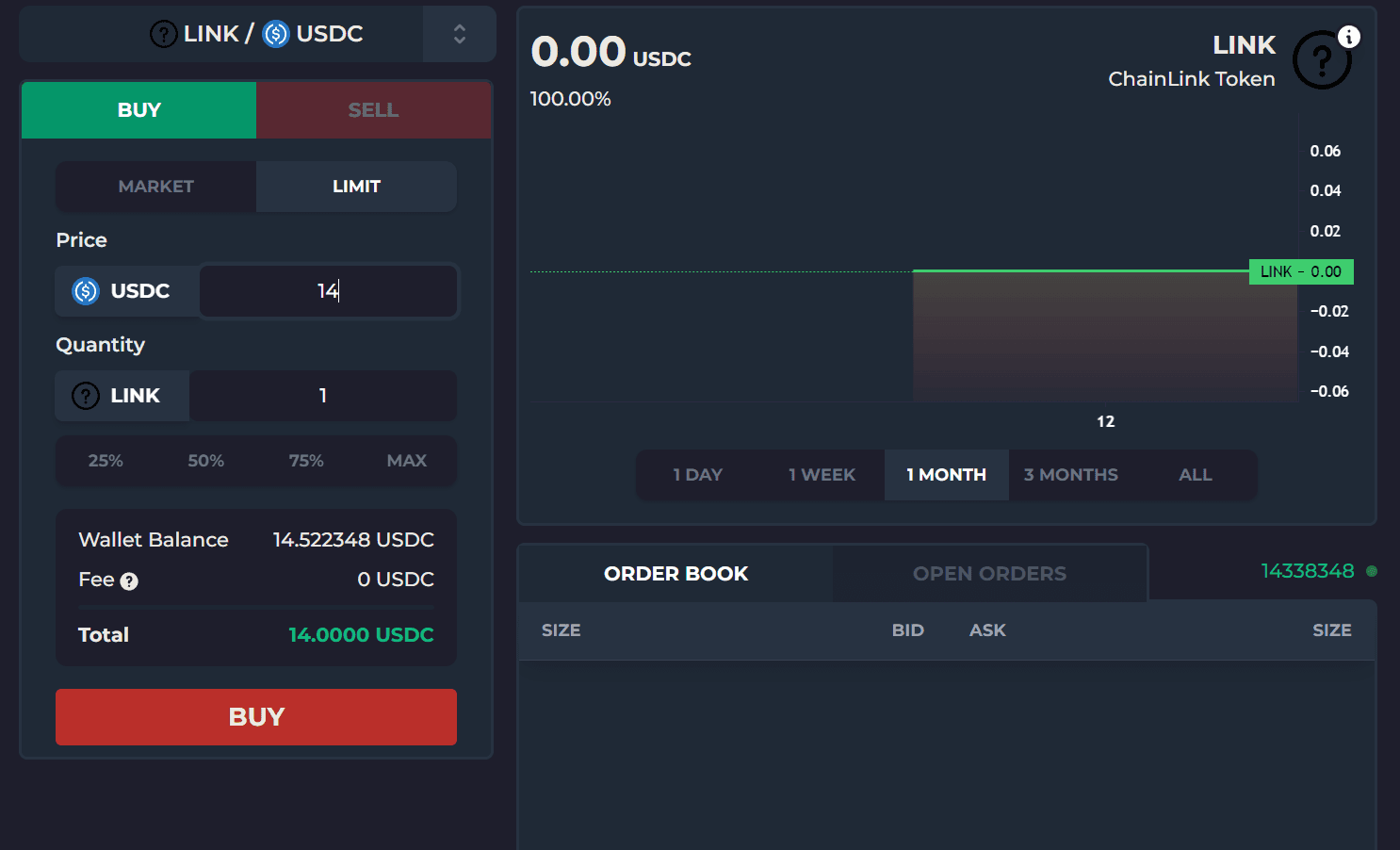This screenshot has height=850, width=1400.
Task: Open the LINK / USDC pair dropdown
Action: [x=257, y=34]
